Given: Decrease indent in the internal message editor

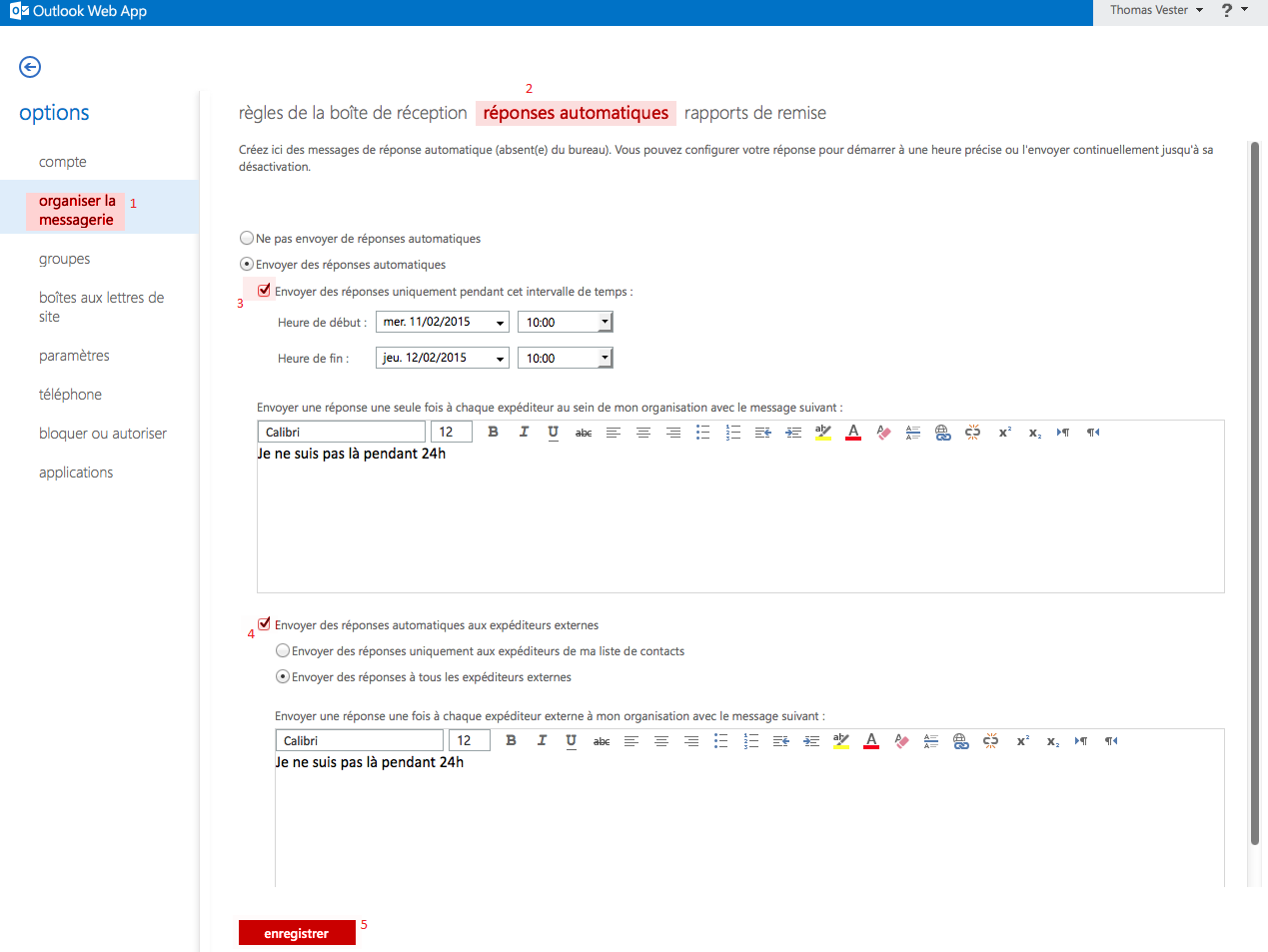Looking at the screenshot, I should [763, 433].
